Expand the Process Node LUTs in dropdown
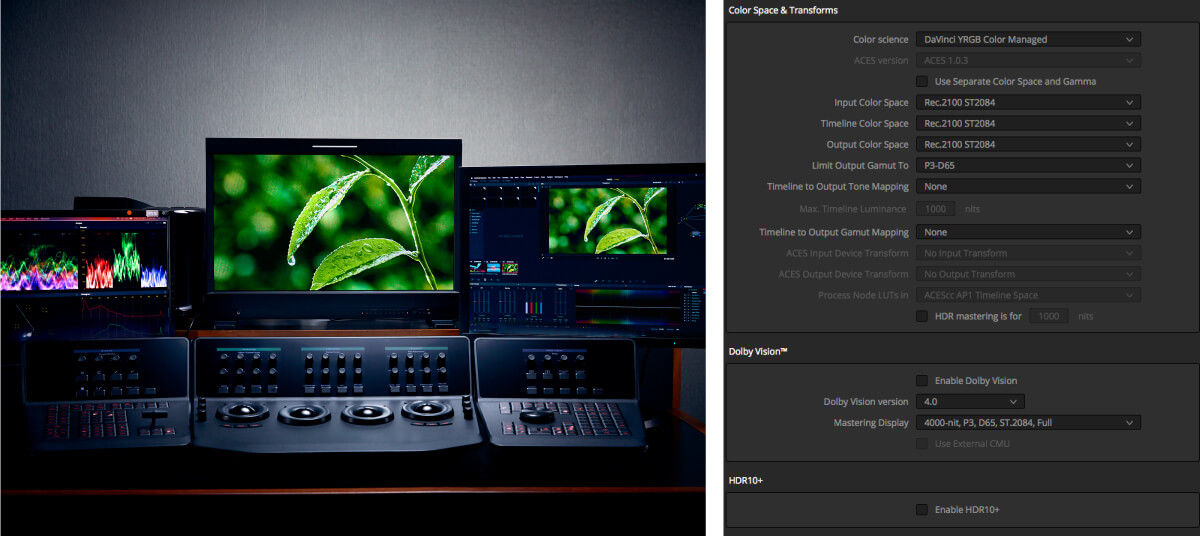1200x536 pixels. tap(1027, 295)
